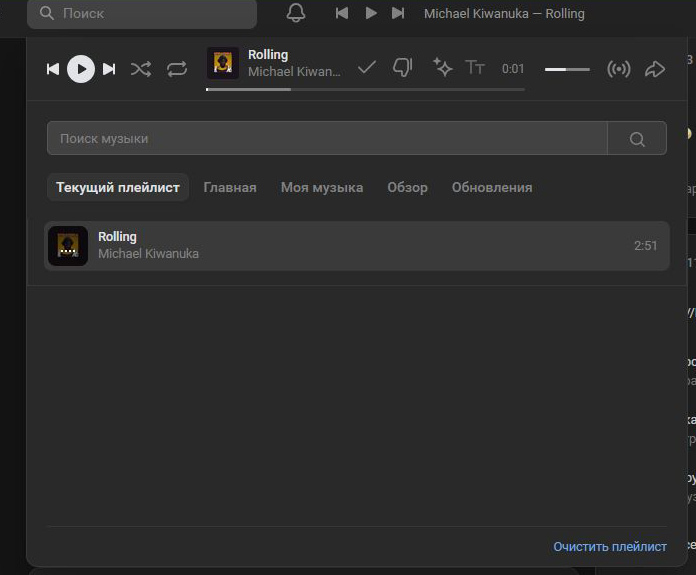The height and width of the screenshot is (575, 696).
Task: Click the Очистить плейлист link
Action: pos(610,546)
